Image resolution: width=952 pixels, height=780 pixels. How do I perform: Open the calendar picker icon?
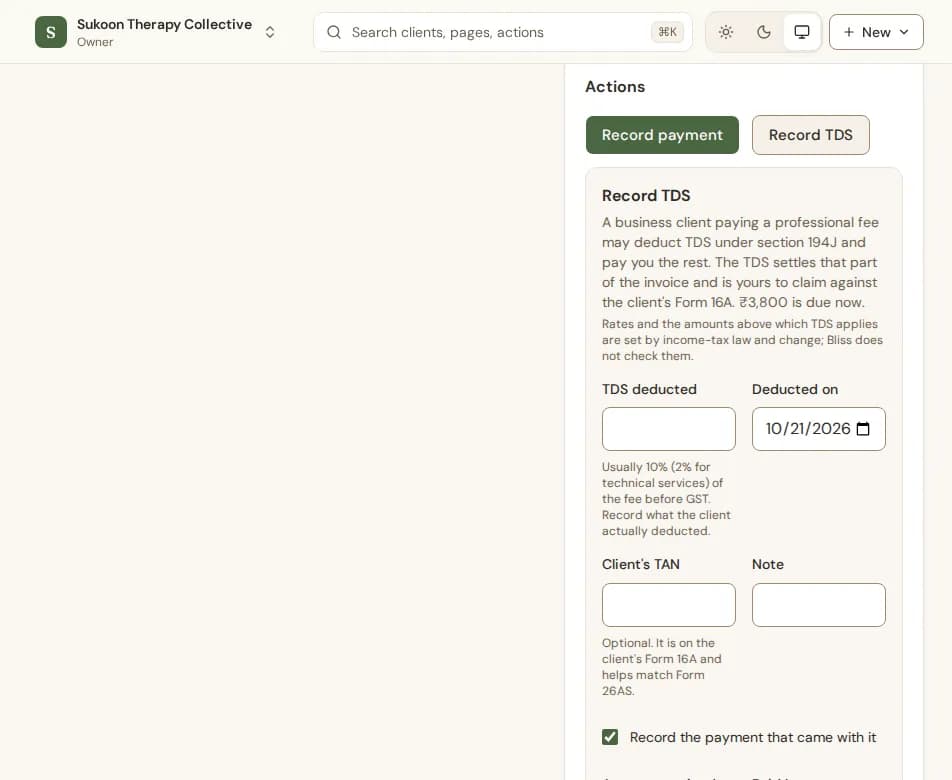[x=863, y=429]
